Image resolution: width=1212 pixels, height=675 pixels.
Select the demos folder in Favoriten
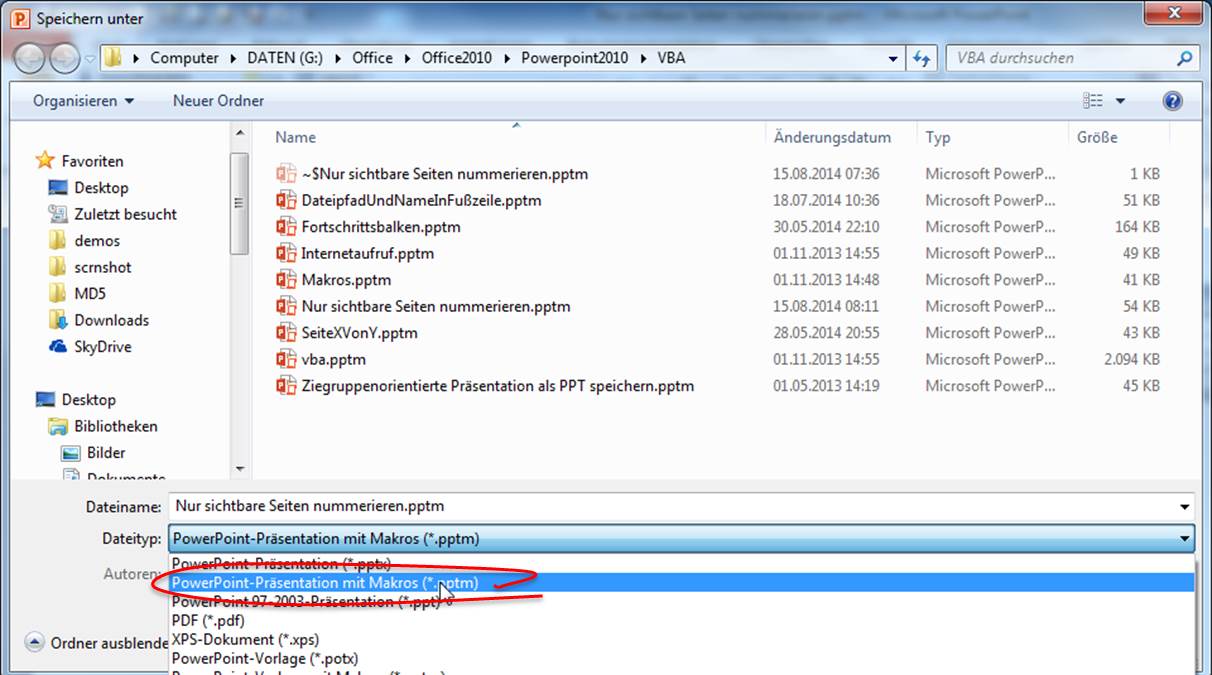point(97,240)
